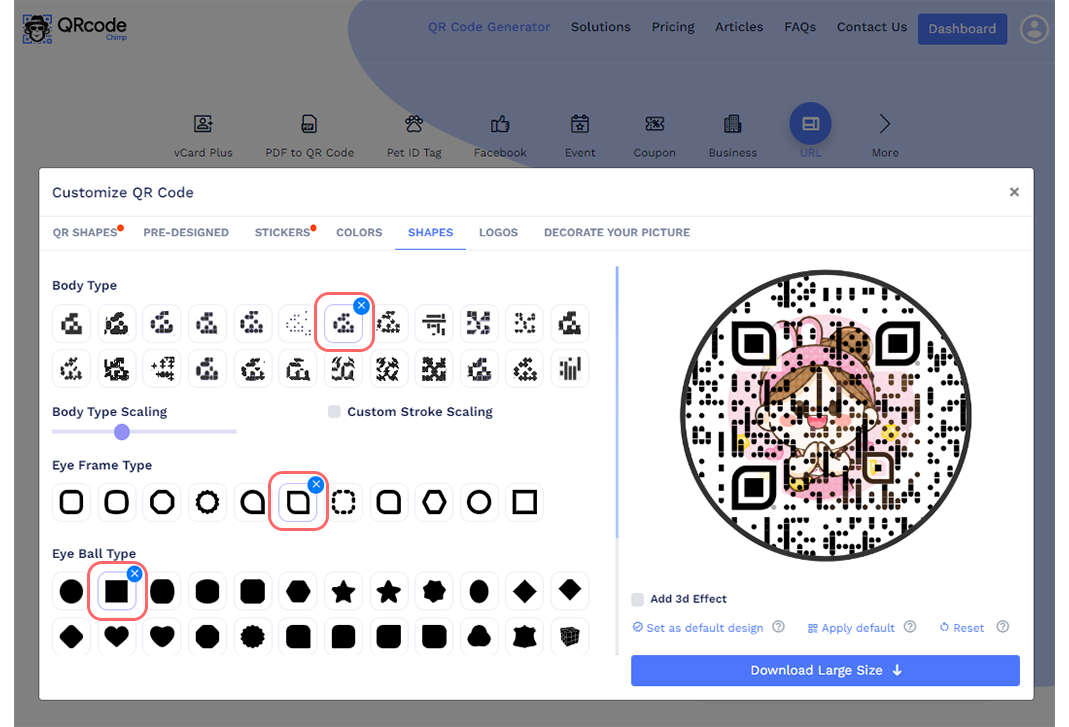This screenshot has height=727, width=1069.
Task: Go to the Pricing menu item
Action: (x=672, y=27)
